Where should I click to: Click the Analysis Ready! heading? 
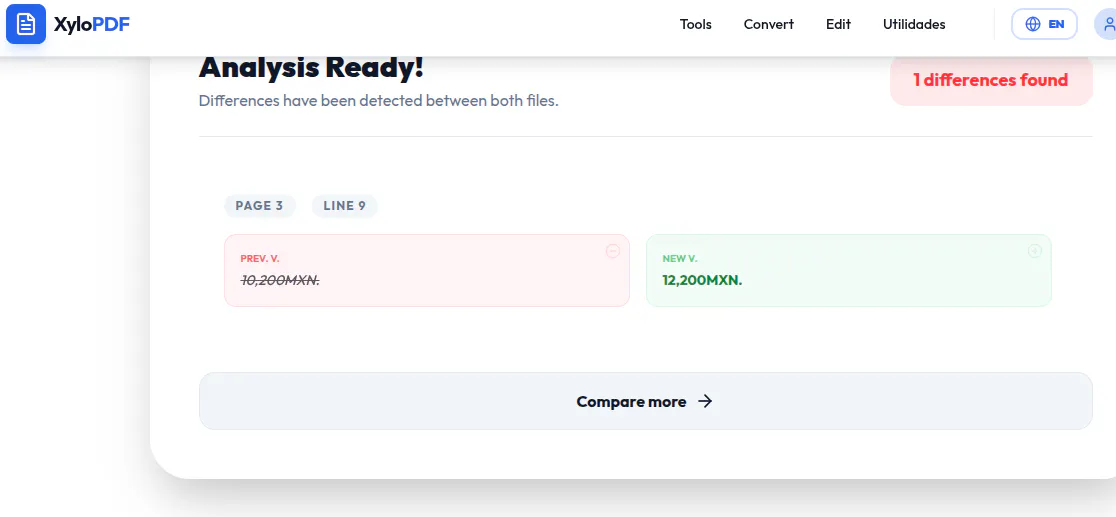(311, 68)
